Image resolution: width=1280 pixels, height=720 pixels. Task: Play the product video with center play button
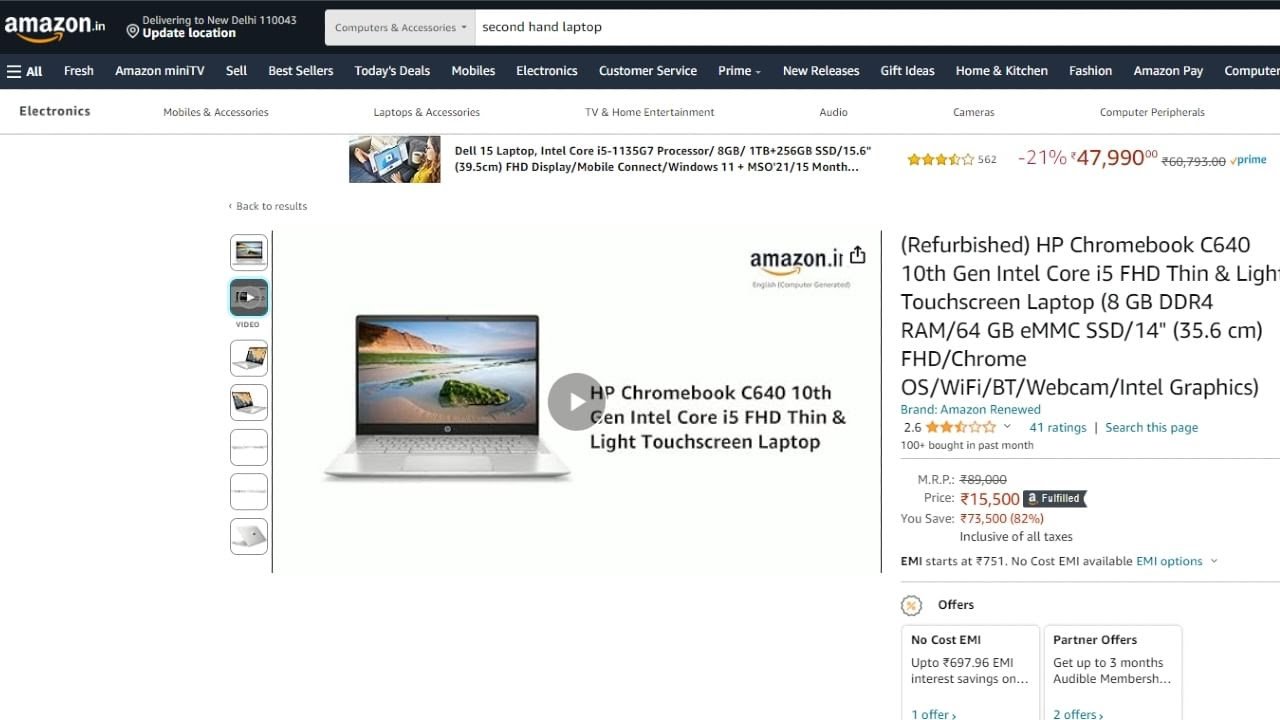576,402
